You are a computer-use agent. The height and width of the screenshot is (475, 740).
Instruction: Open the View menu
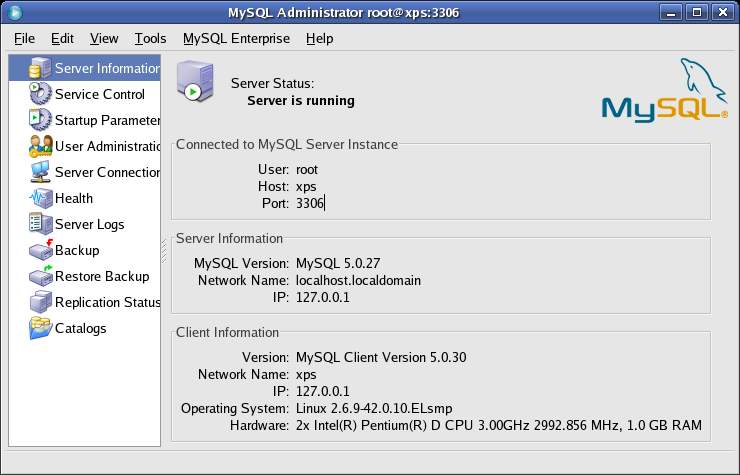104,38
